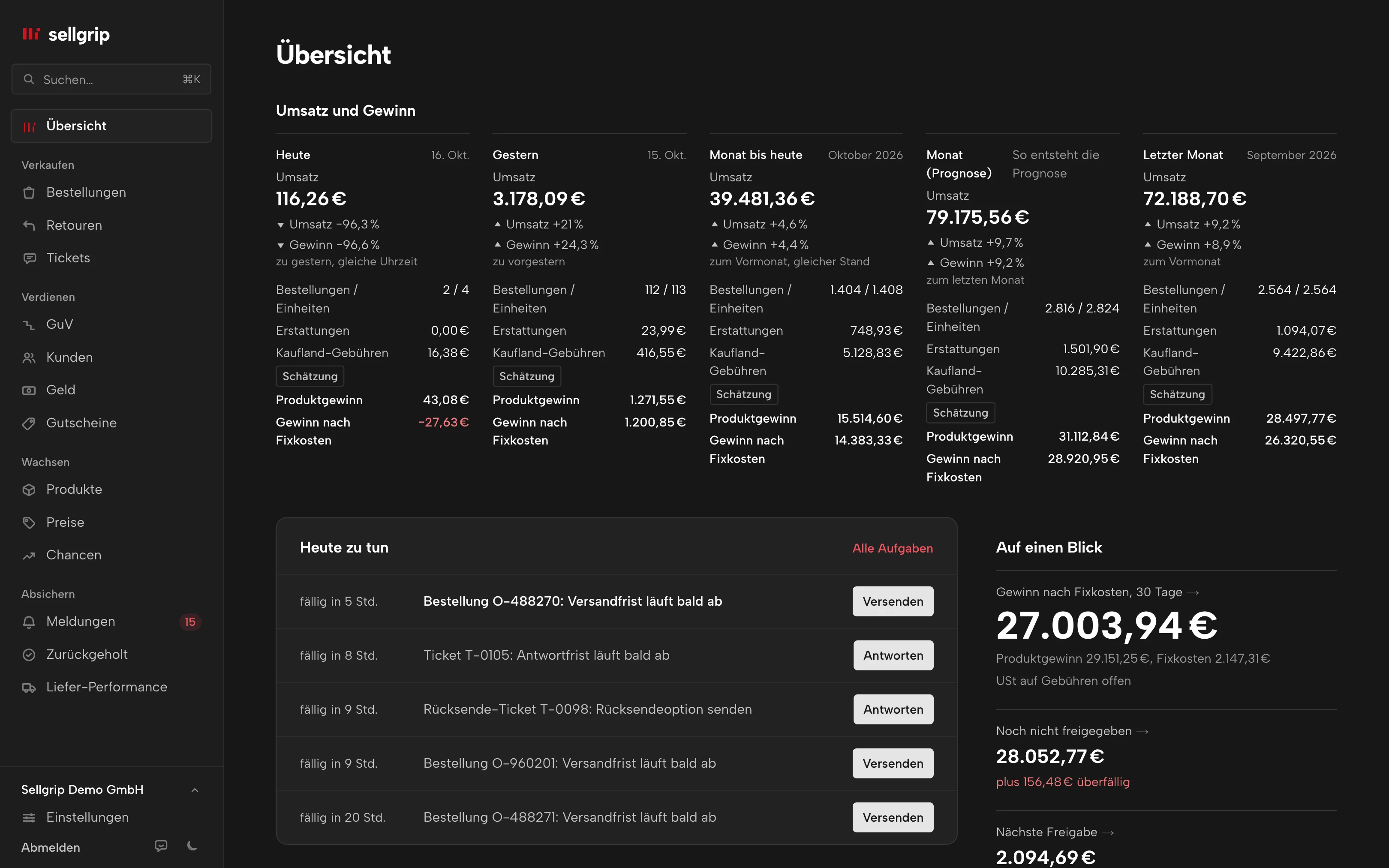
Task: Click Antworten for ticket T-0105
Action: point(893,655)
